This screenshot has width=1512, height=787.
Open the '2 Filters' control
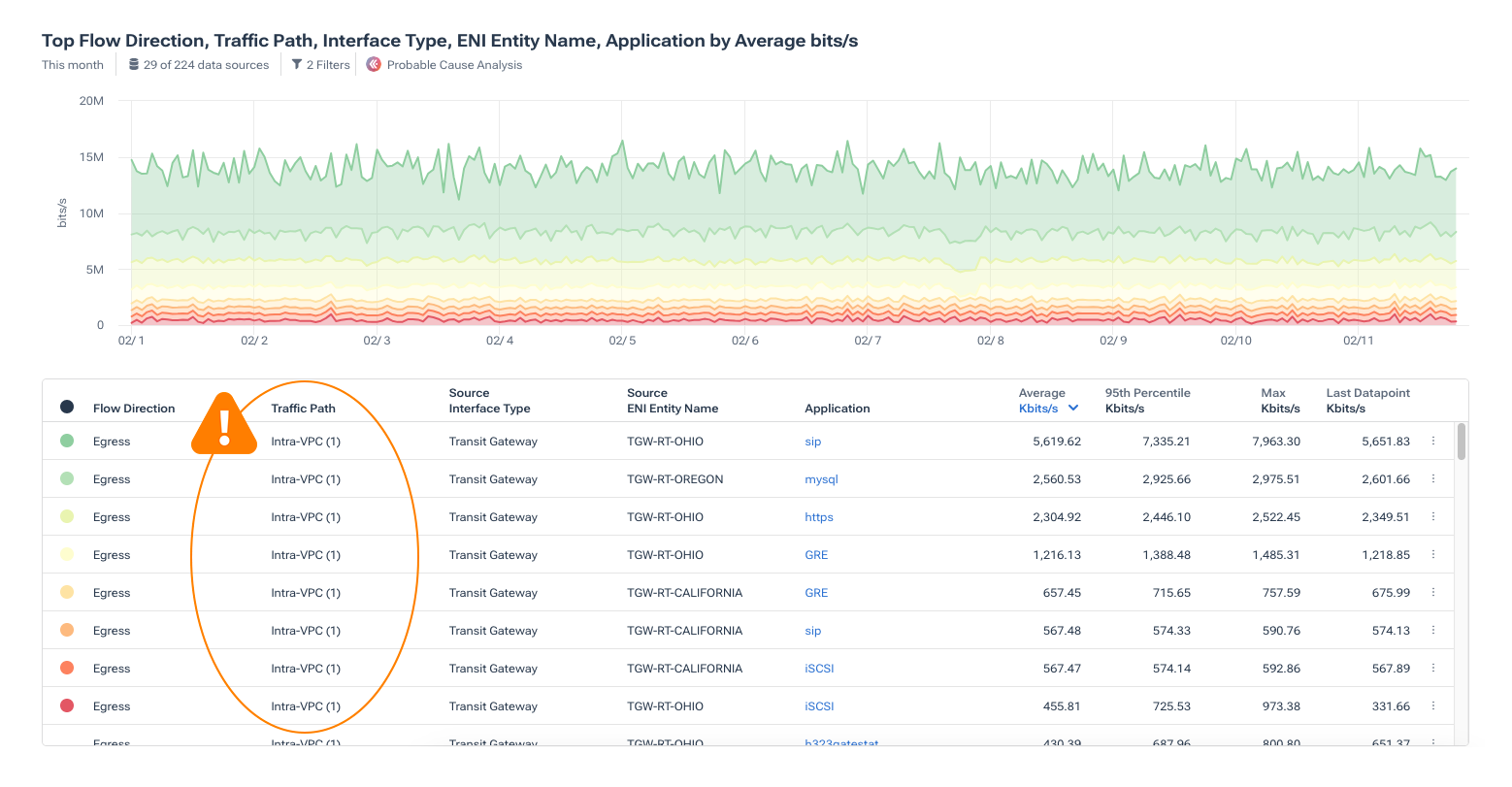[328, 65]
